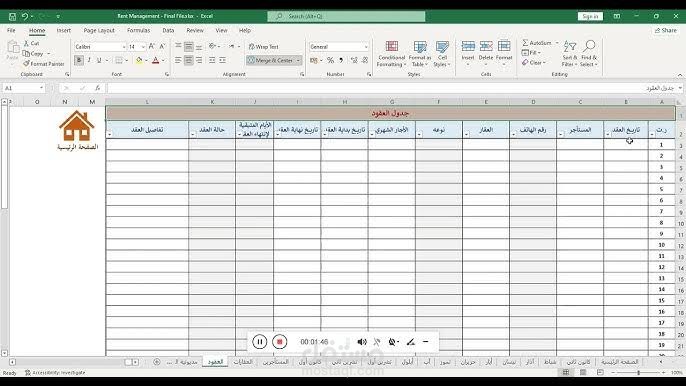Apply Percent Style format

[x=330, y=60]
